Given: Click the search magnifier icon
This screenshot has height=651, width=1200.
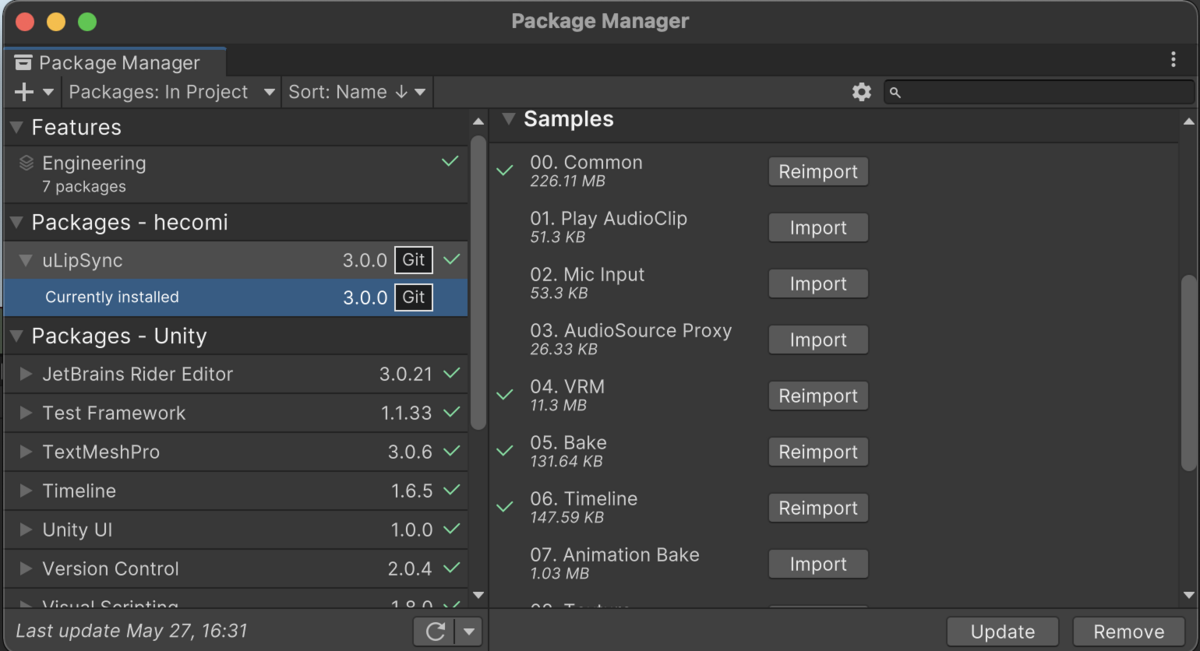Looking at the screenshot, I should [x=896, y=92].
